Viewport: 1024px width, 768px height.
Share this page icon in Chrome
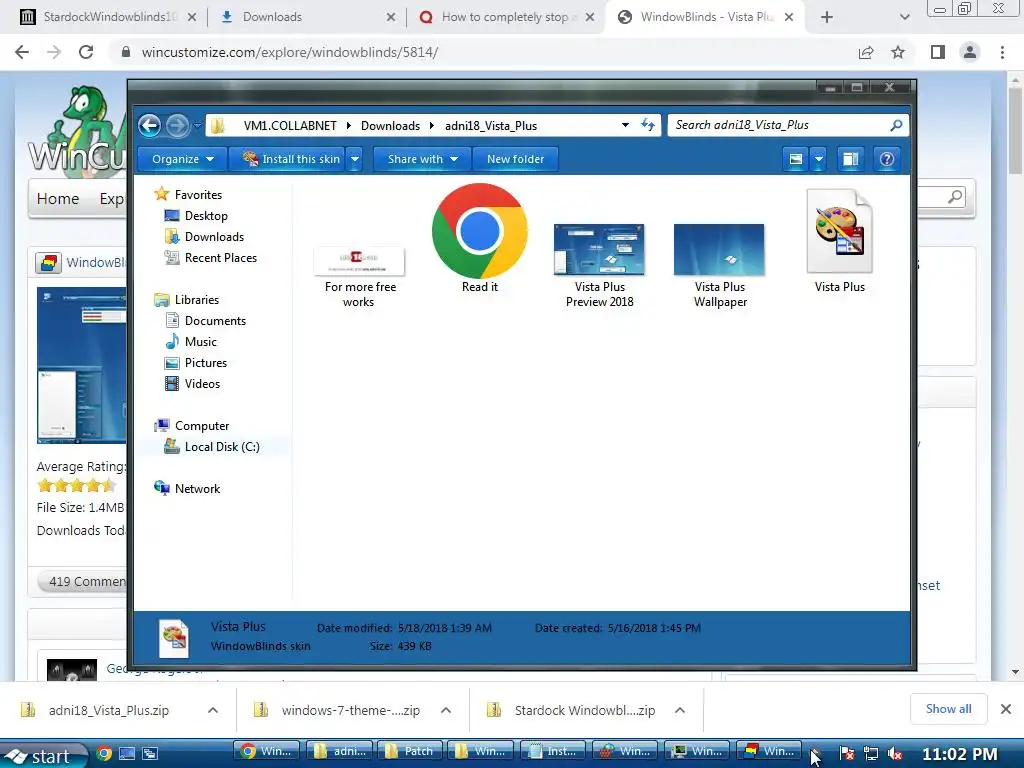(x=866, y=52)
